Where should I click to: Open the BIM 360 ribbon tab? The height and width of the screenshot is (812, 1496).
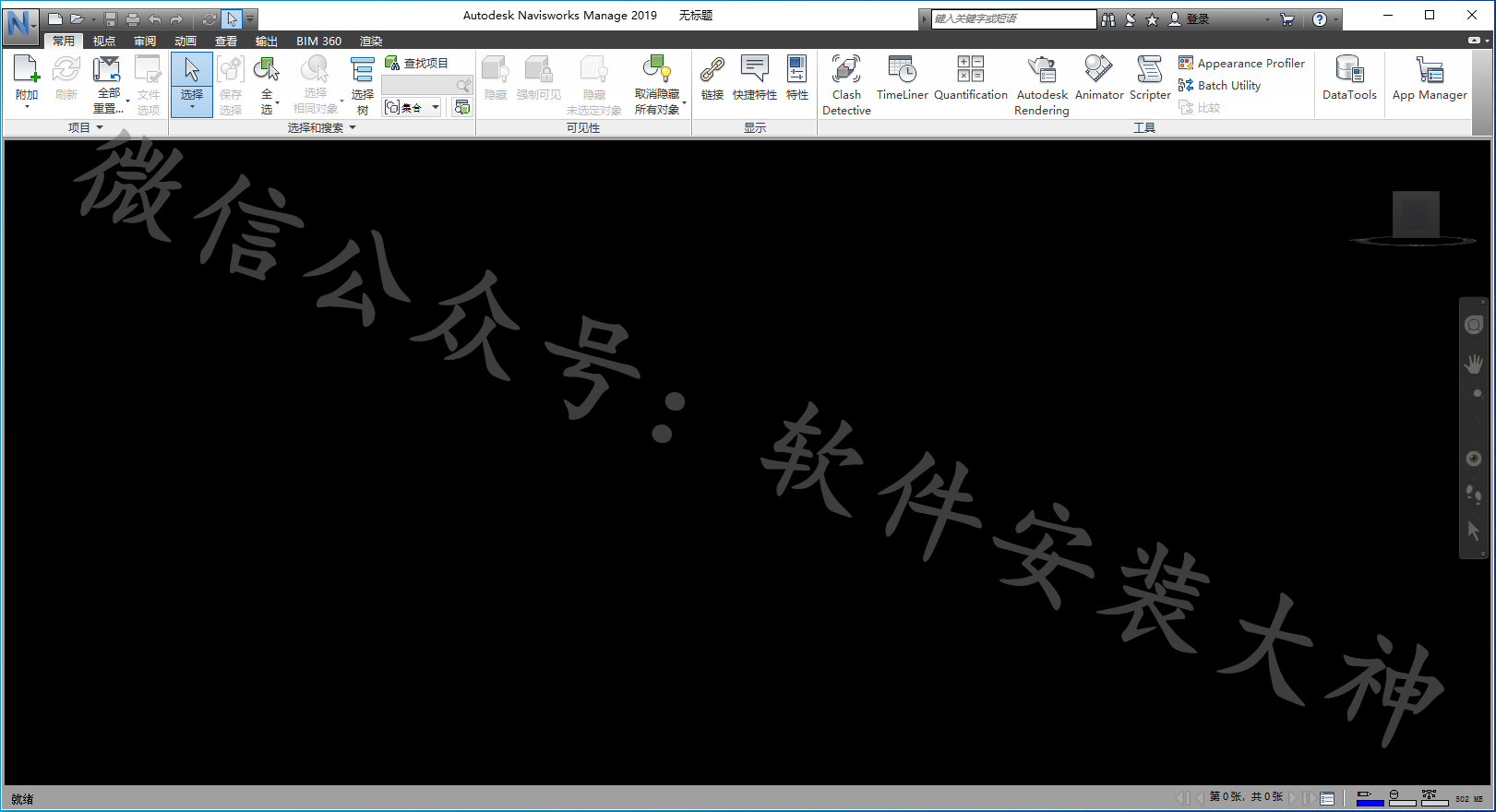pos(318,41)
